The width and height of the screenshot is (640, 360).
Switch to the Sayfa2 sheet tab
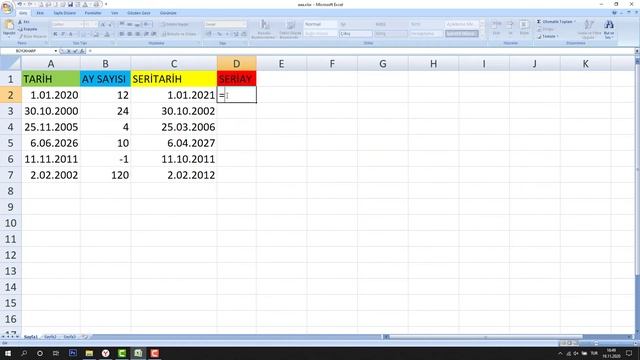50,337
